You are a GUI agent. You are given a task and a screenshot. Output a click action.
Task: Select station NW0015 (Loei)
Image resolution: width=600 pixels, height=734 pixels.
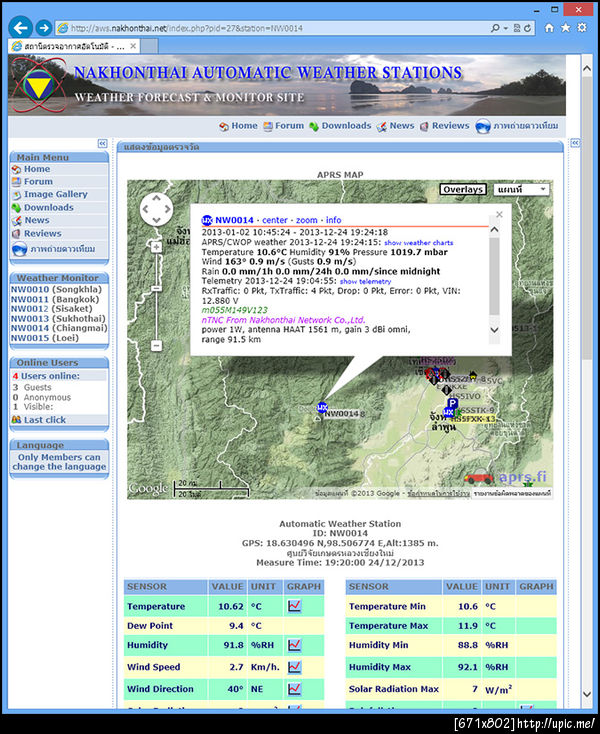[x=45, y=338]
